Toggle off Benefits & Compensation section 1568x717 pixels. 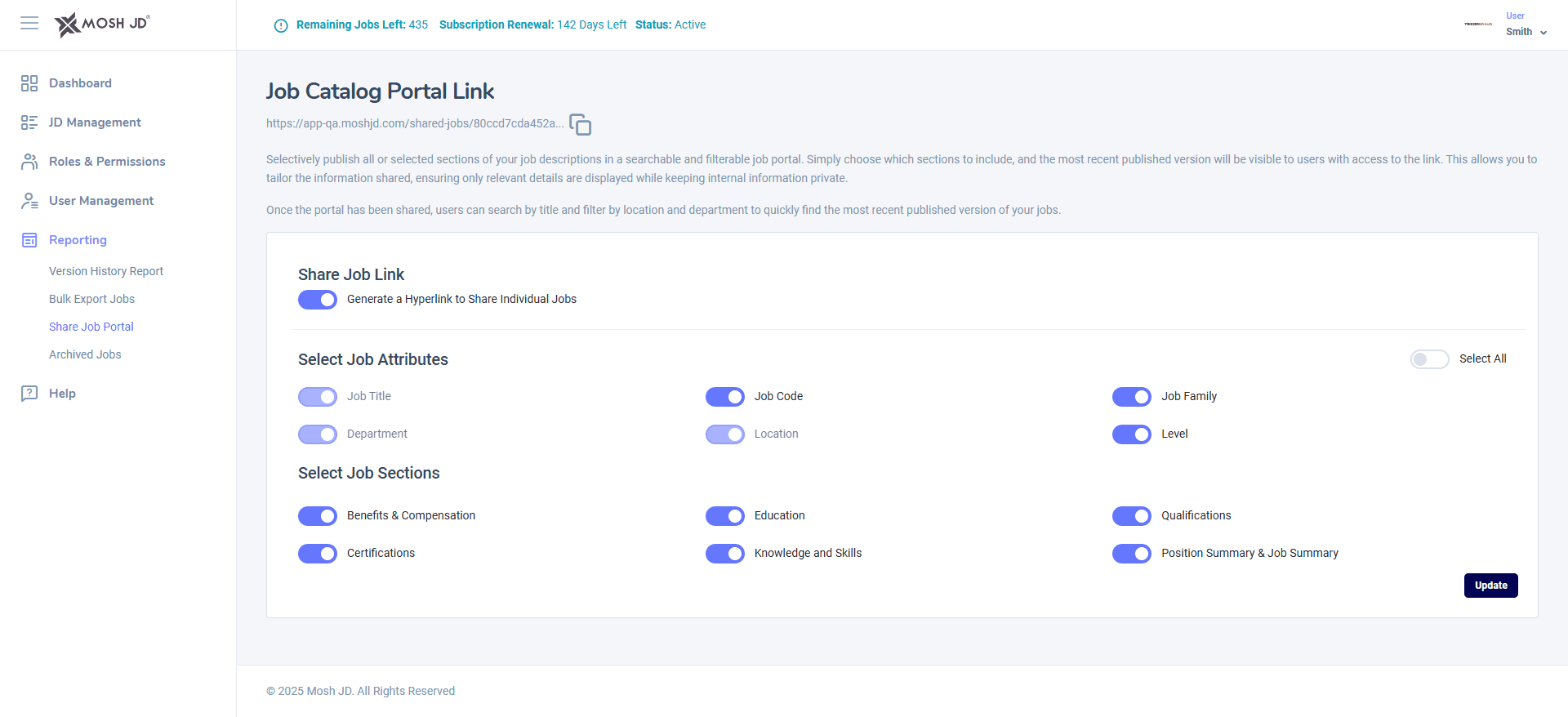click(318, 516)
